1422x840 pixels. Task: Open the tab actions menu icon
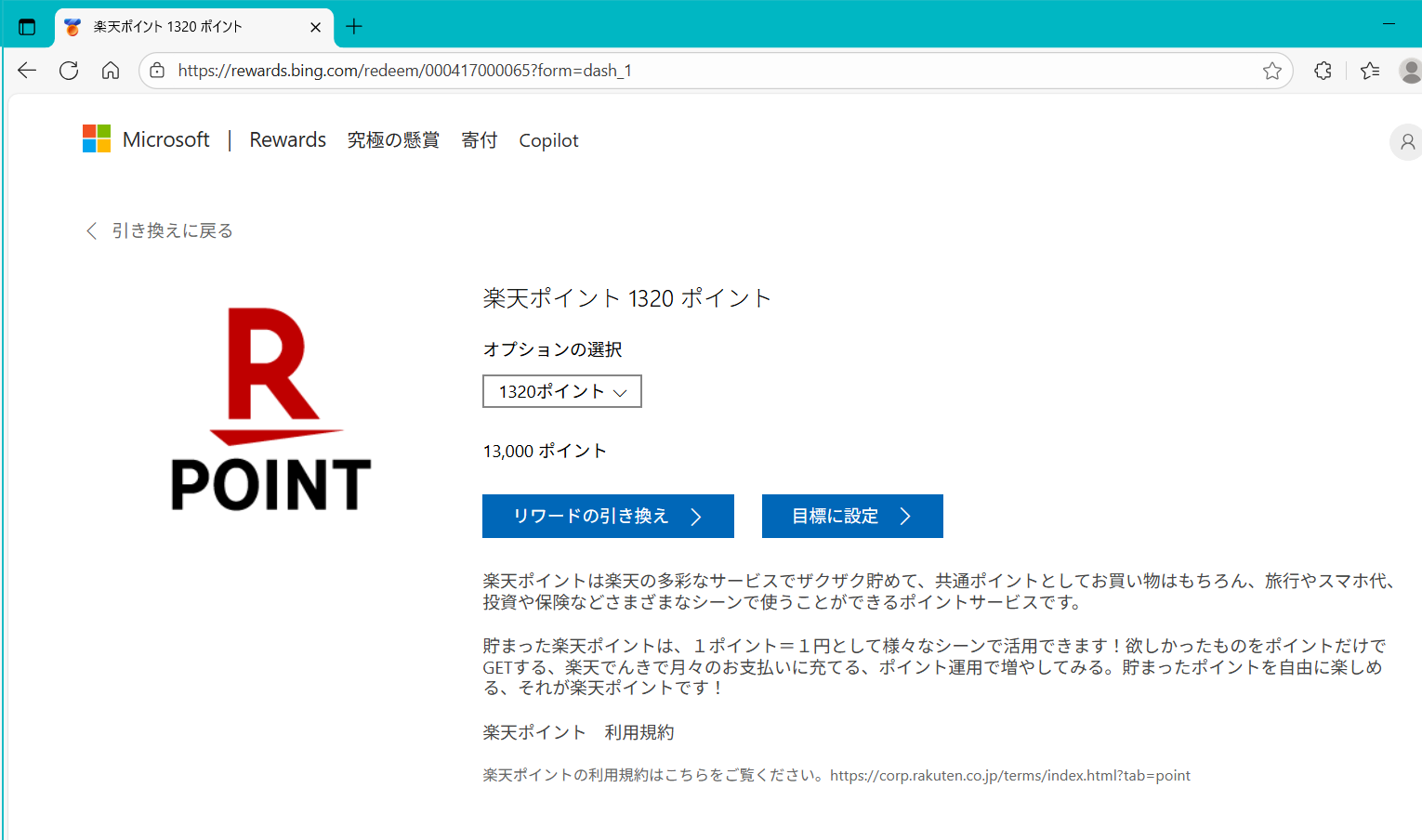point(27,27)
